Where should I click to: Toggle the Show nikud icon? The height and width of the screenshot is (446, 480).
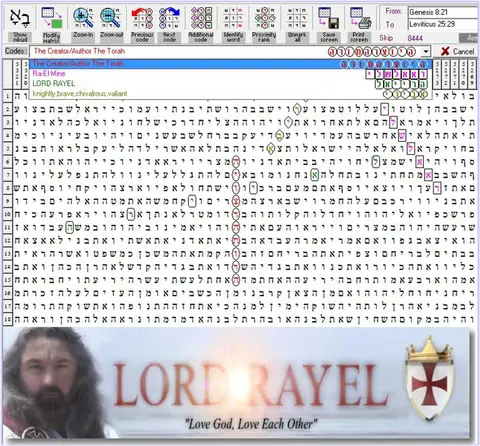pos(20,18)
